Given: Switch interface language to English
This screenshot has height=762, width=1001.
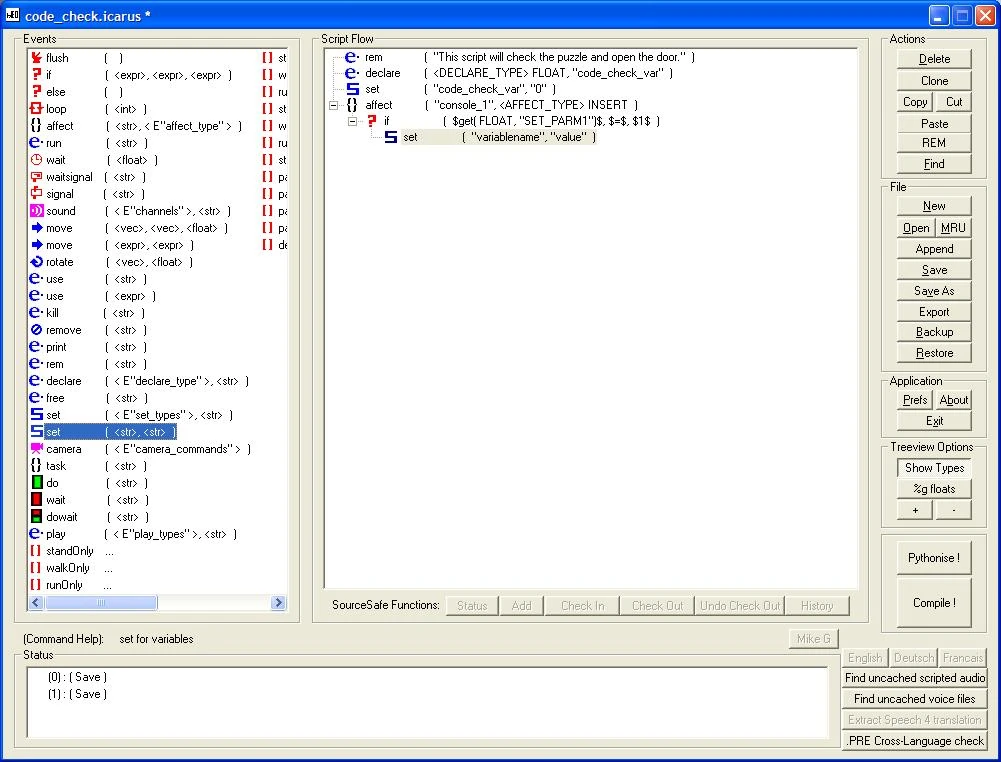Looking at the screenshot, I should 864,657.
